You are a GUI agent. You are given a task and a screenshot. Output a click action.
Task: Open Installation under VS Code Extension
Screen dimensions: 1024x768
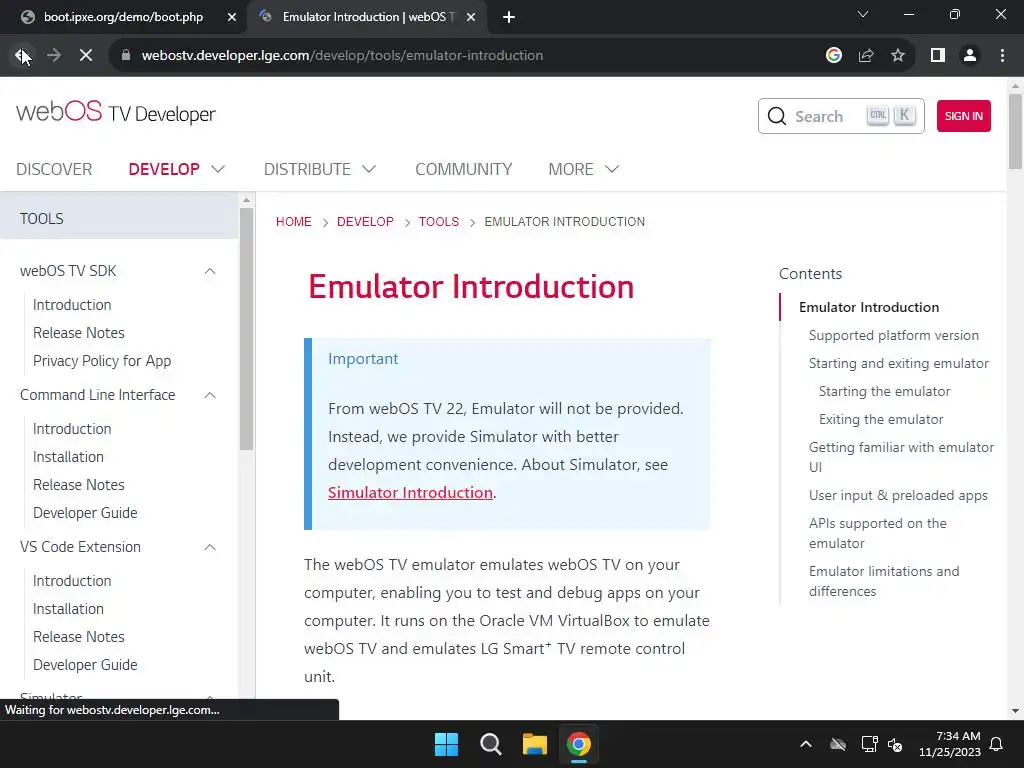[68, 609]
